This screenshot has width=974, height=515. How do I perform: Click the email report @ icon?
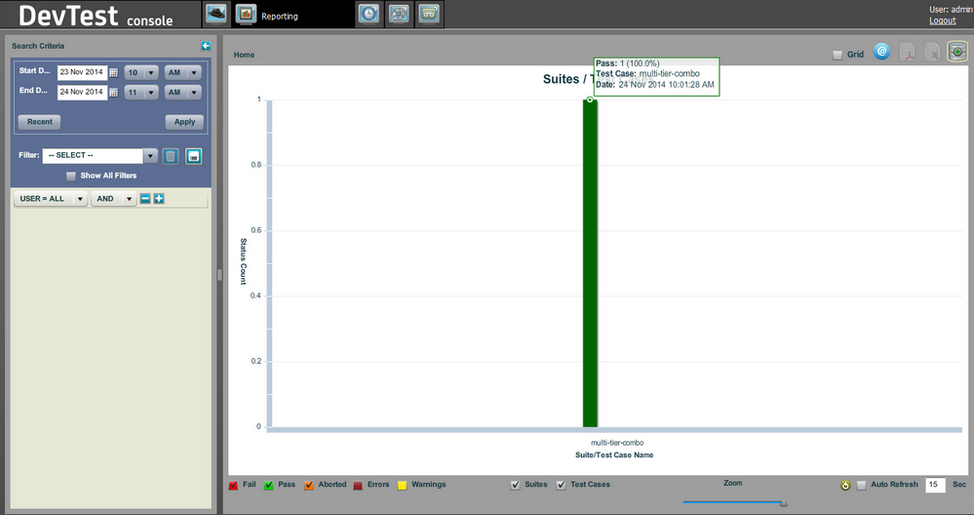pyautogui.click(x=881, y=52)
